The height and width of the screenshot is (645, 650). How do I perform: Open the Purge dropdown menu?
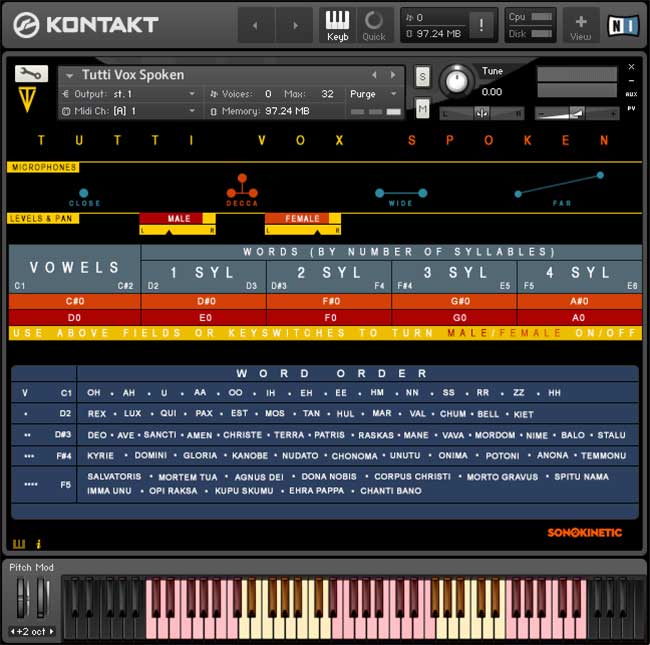(374, 94)
